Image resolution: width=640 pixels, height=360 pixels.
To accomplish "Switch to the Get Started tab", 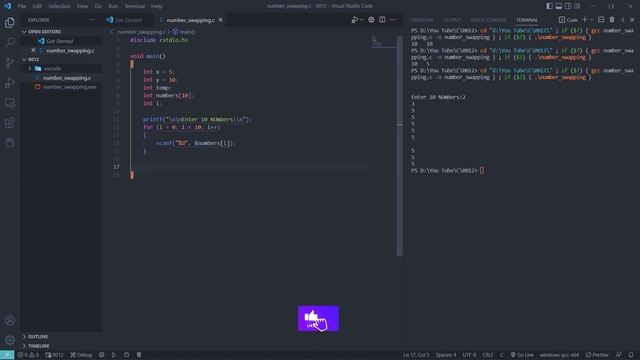I will click(x=128, y=20).
